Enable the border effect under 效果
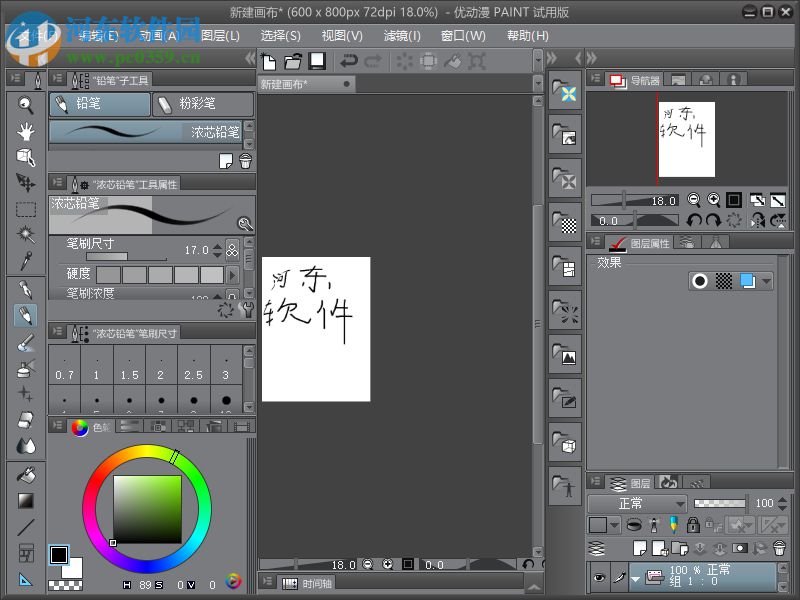The height and width of the screenshot is (600, 800). click(699, 282)
